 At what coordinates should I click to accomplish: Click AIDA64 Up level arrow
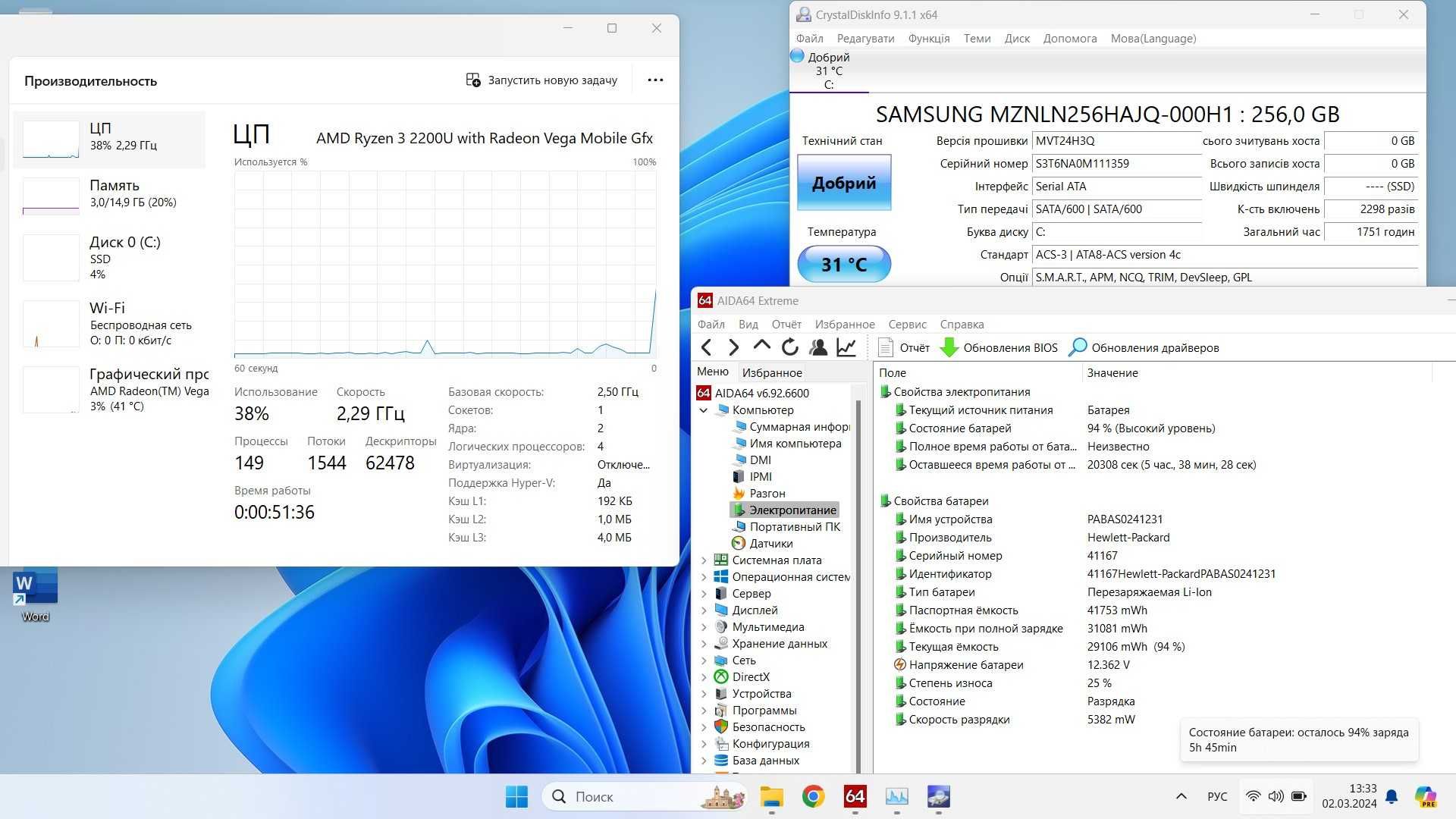761,347
